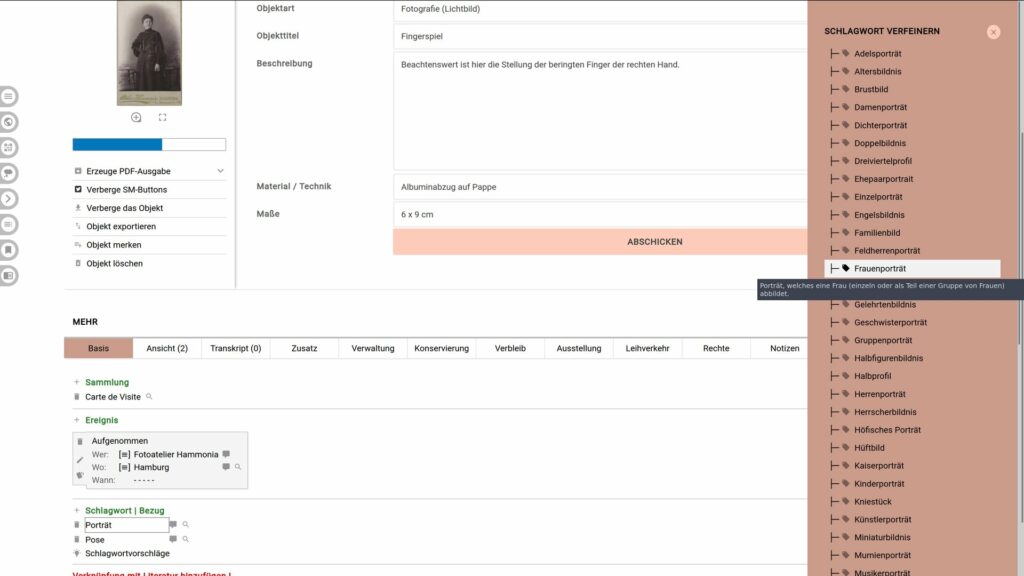Search for Hamburg place with magnifier
The width and height of the screenshot is (1024, 576).
pos(238,467)
